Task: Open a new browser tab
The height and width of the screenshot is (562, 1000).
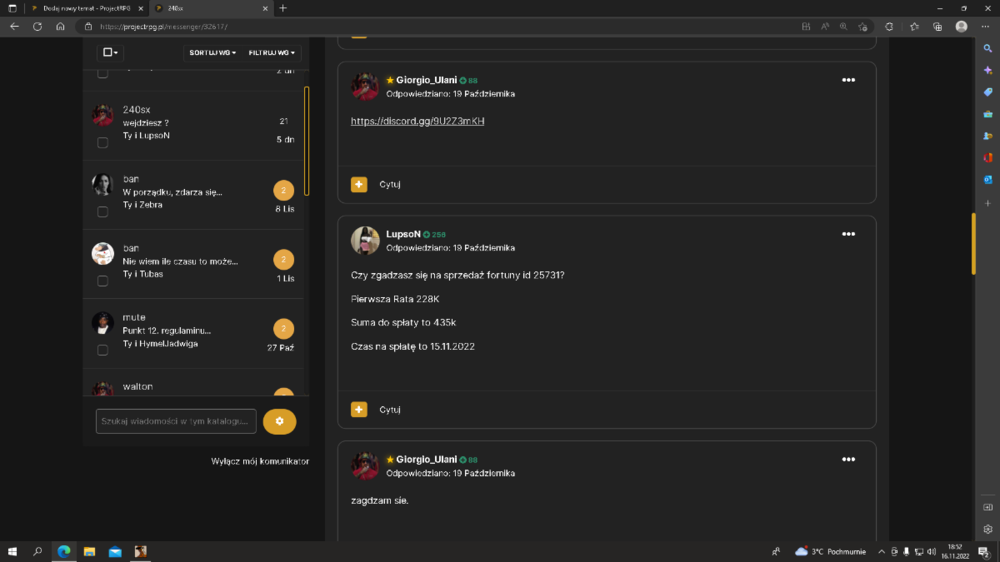Action: [283, 8]
